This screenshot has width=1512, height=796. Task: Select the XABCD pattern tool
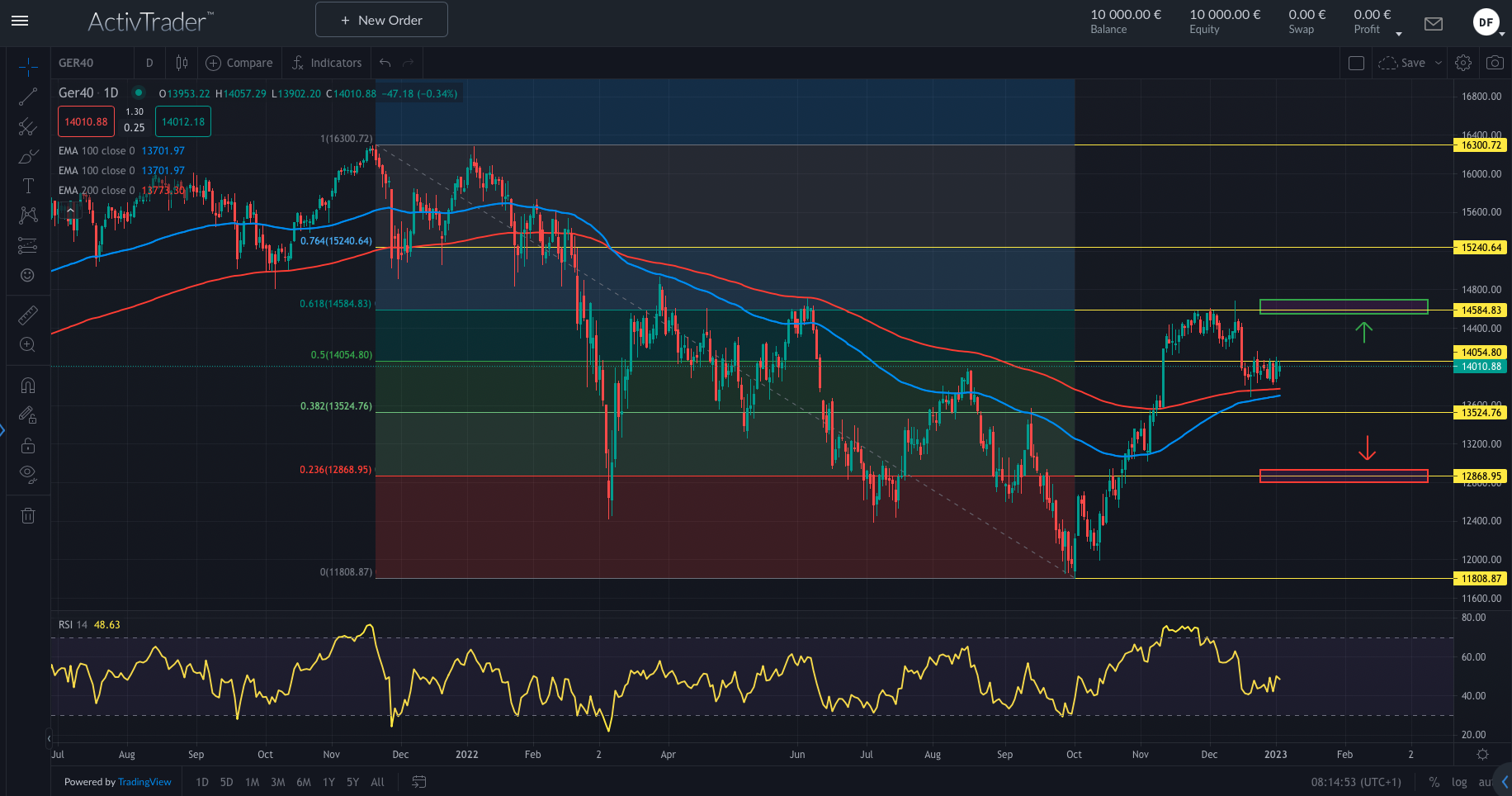28,215
